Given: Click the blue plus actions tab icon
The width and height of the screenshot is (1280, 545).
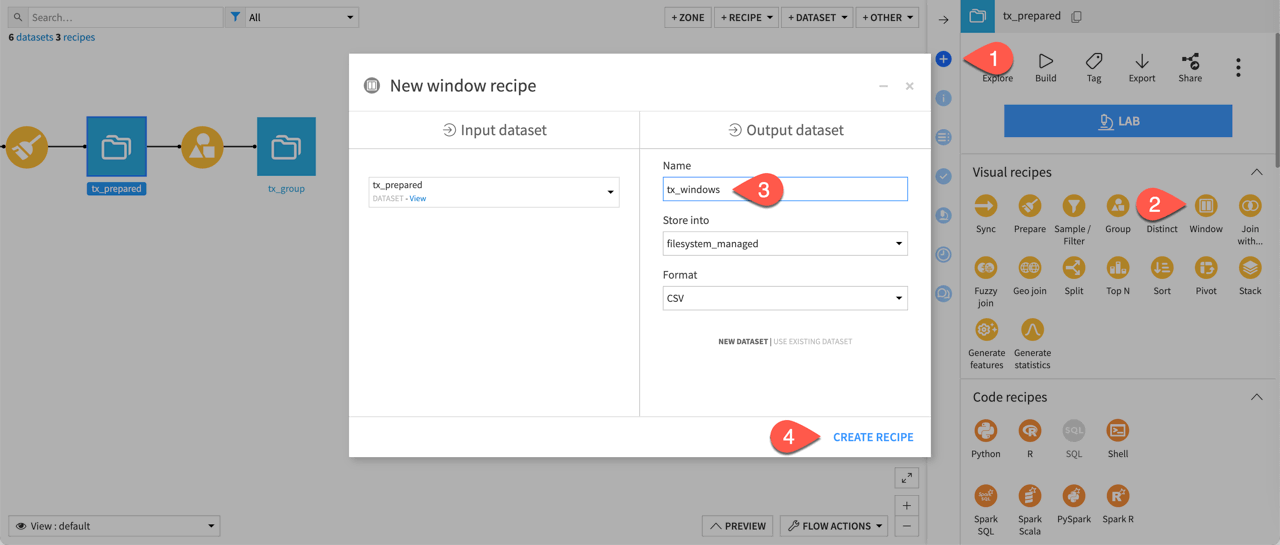Looking at the screenshot, I should (943, 60).
